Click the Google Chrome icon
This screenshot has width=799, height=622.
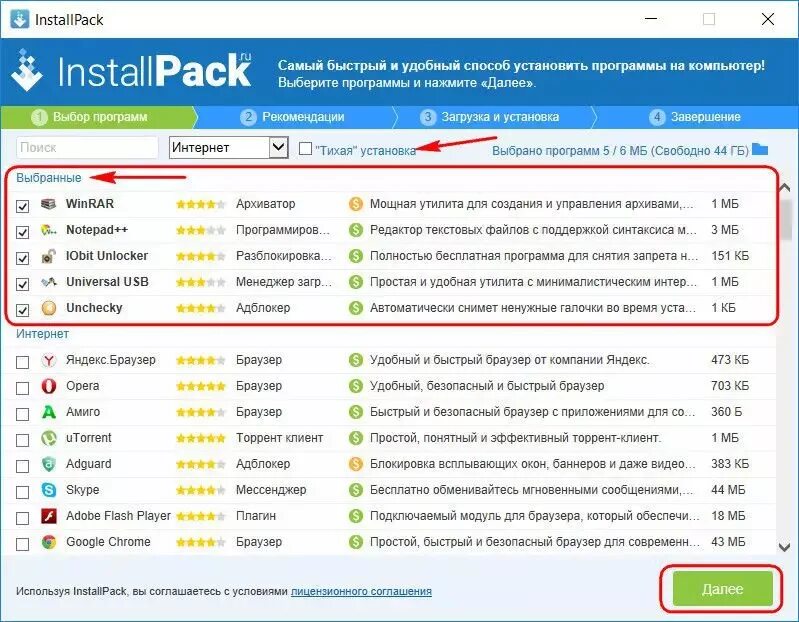(x=48, y=542)
